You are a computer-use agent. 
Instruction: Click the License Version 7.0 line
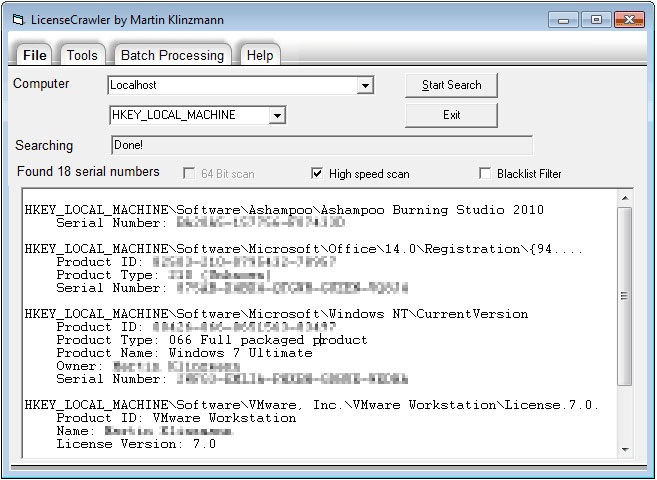[136, 444]
